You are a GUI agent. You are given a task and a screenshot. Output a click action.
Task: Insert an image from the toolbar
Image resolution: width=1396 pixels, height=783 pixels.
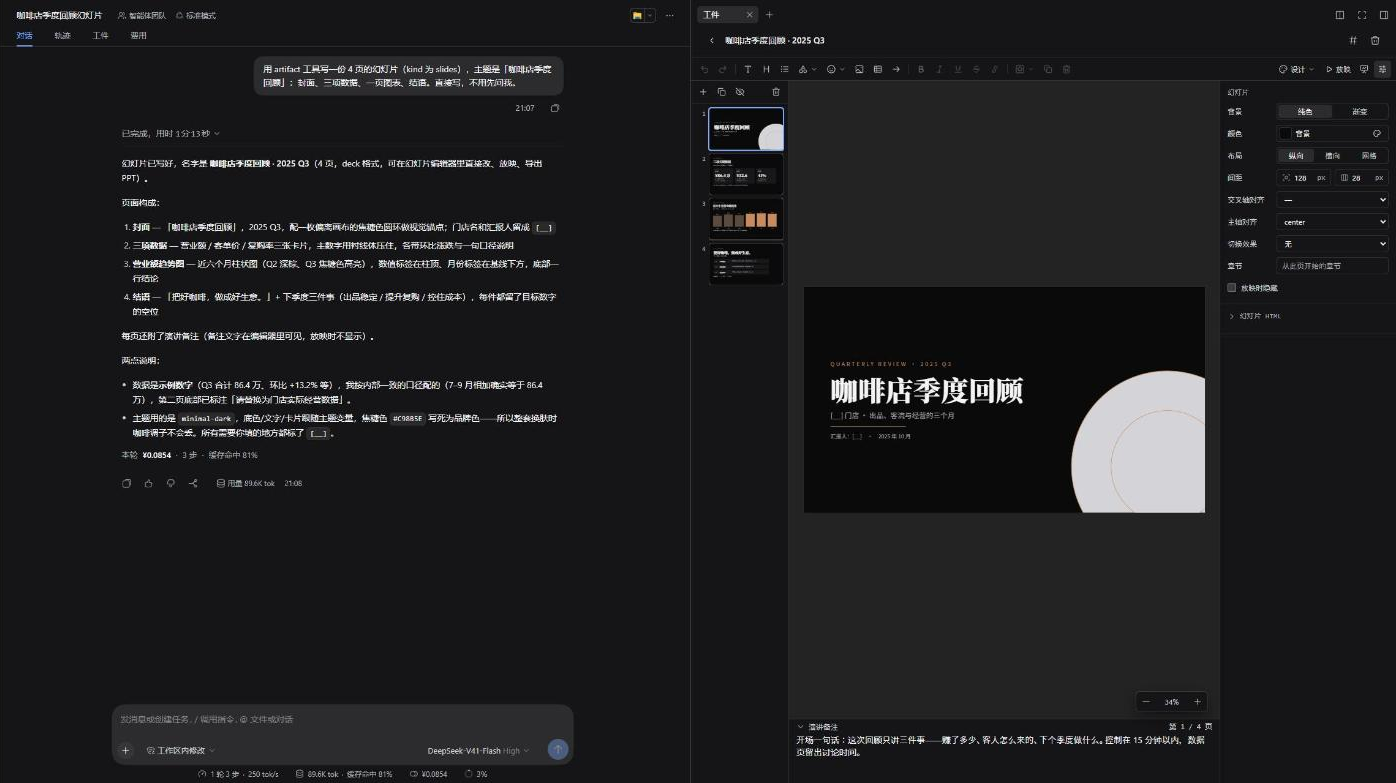coord(859,69)
